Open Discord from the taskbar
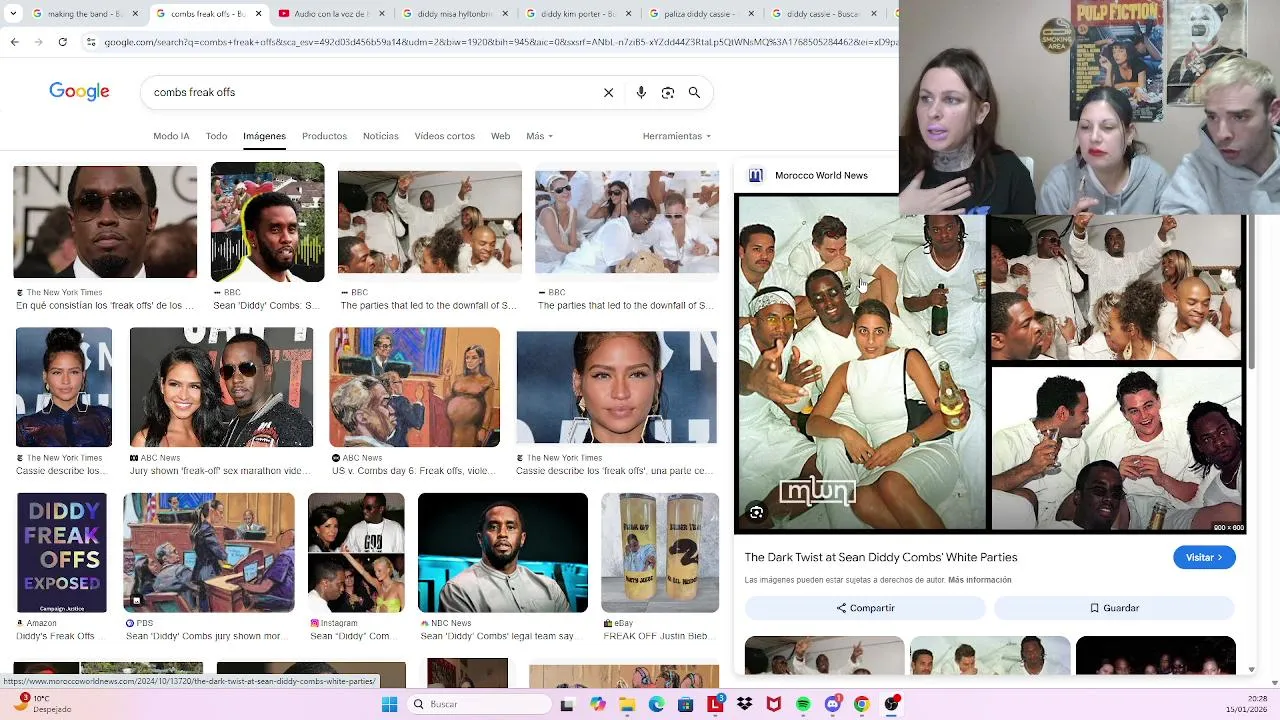Viewport: 1280px width, 720px height. click(x=833, y=704)
